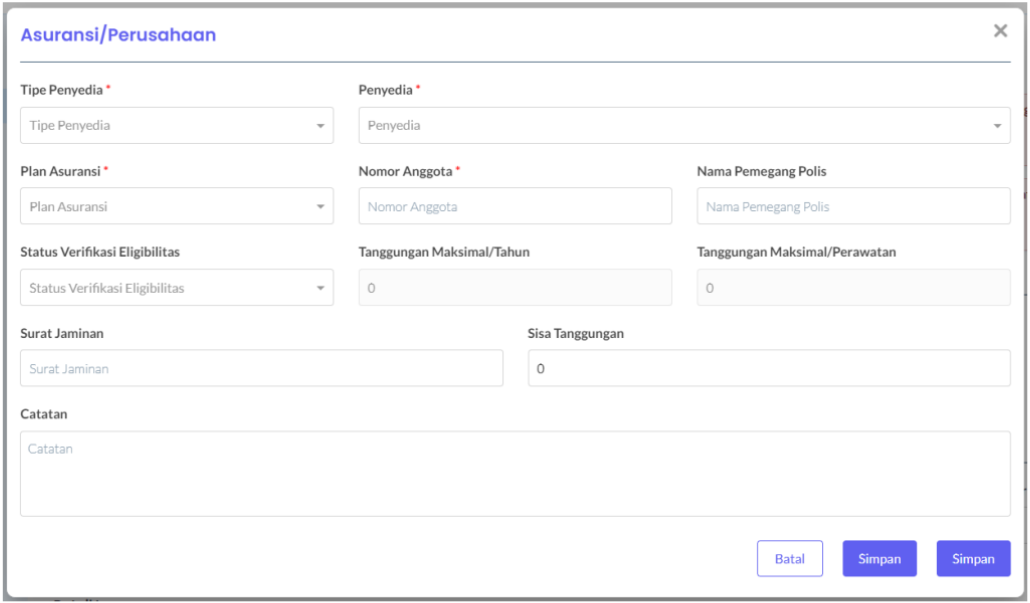Click the Plan Asuransi caret icon

[320, 207]
